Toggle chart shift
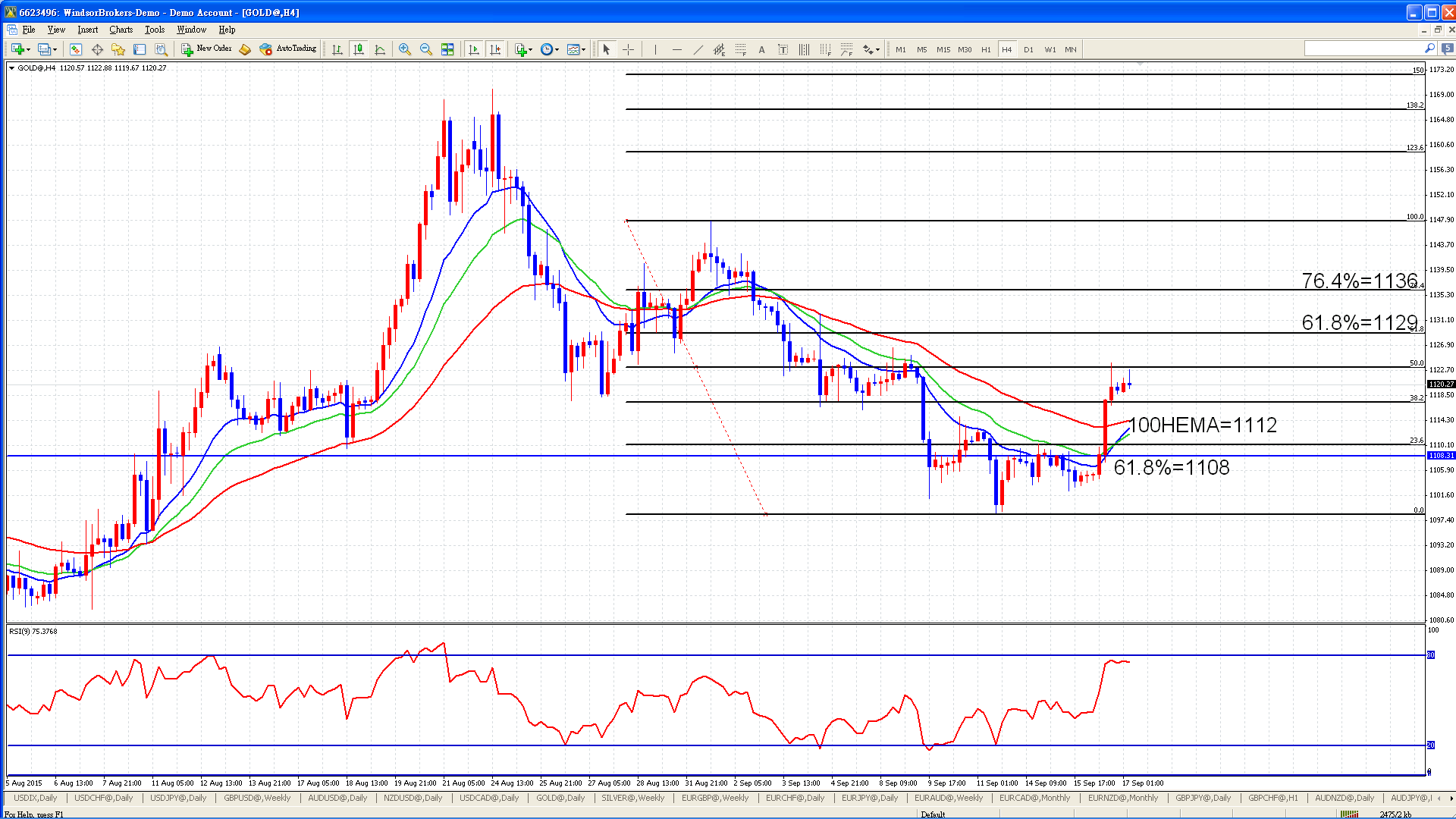Viewport: 1456px width, 819px height. pyautogui.click(x=495, y=49)
